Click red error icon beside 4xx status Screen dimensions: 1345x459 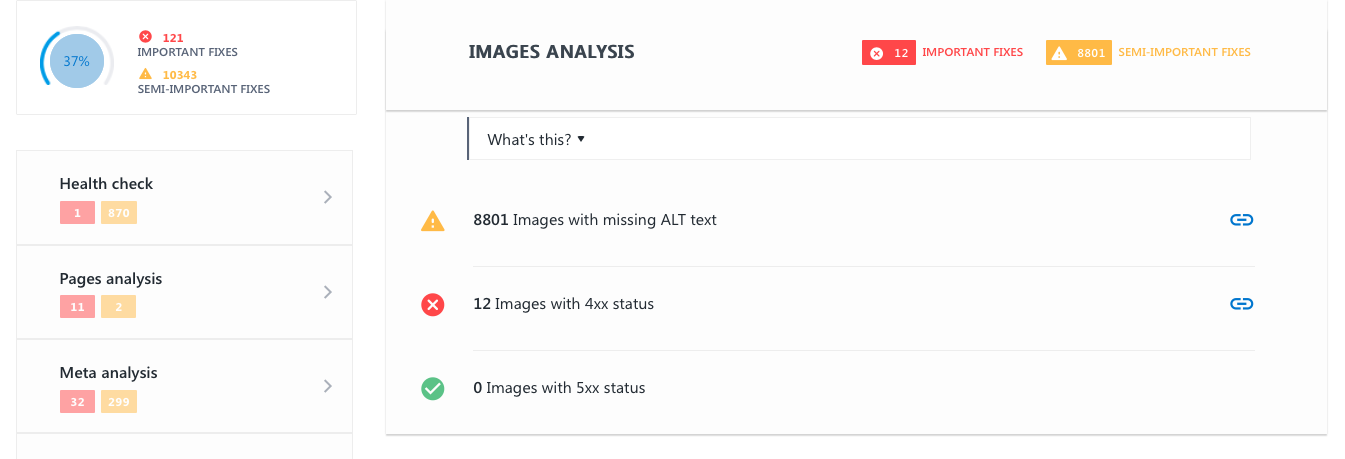(x=432, y=304)
